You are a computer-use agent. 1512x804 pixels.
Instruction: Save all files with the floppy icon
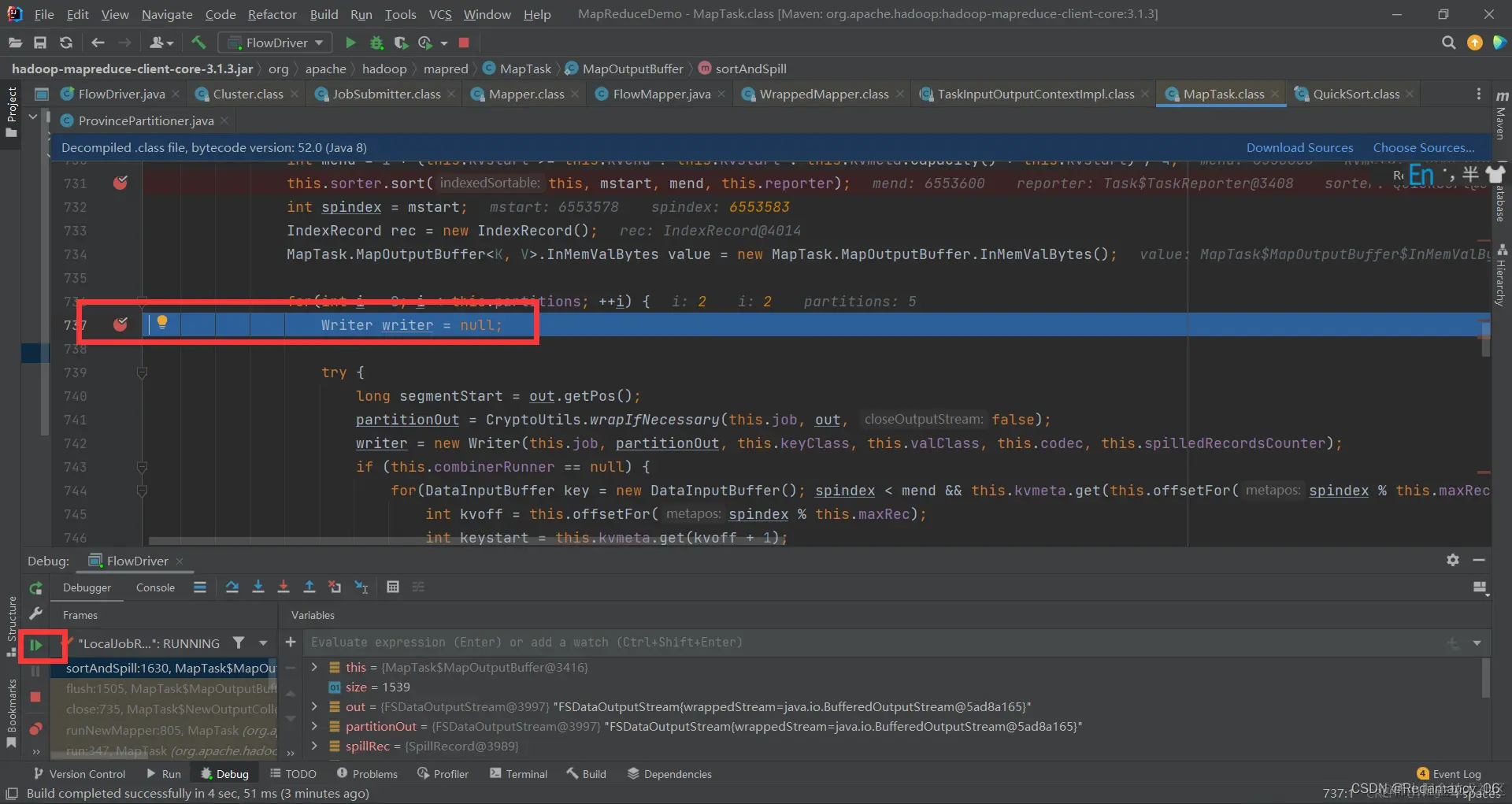pyautogui.click(x=40, y=43)
